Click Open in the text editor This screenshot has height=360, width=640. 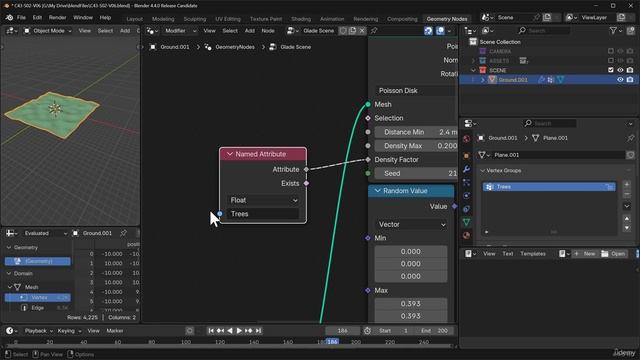click(x=613, y=254)
